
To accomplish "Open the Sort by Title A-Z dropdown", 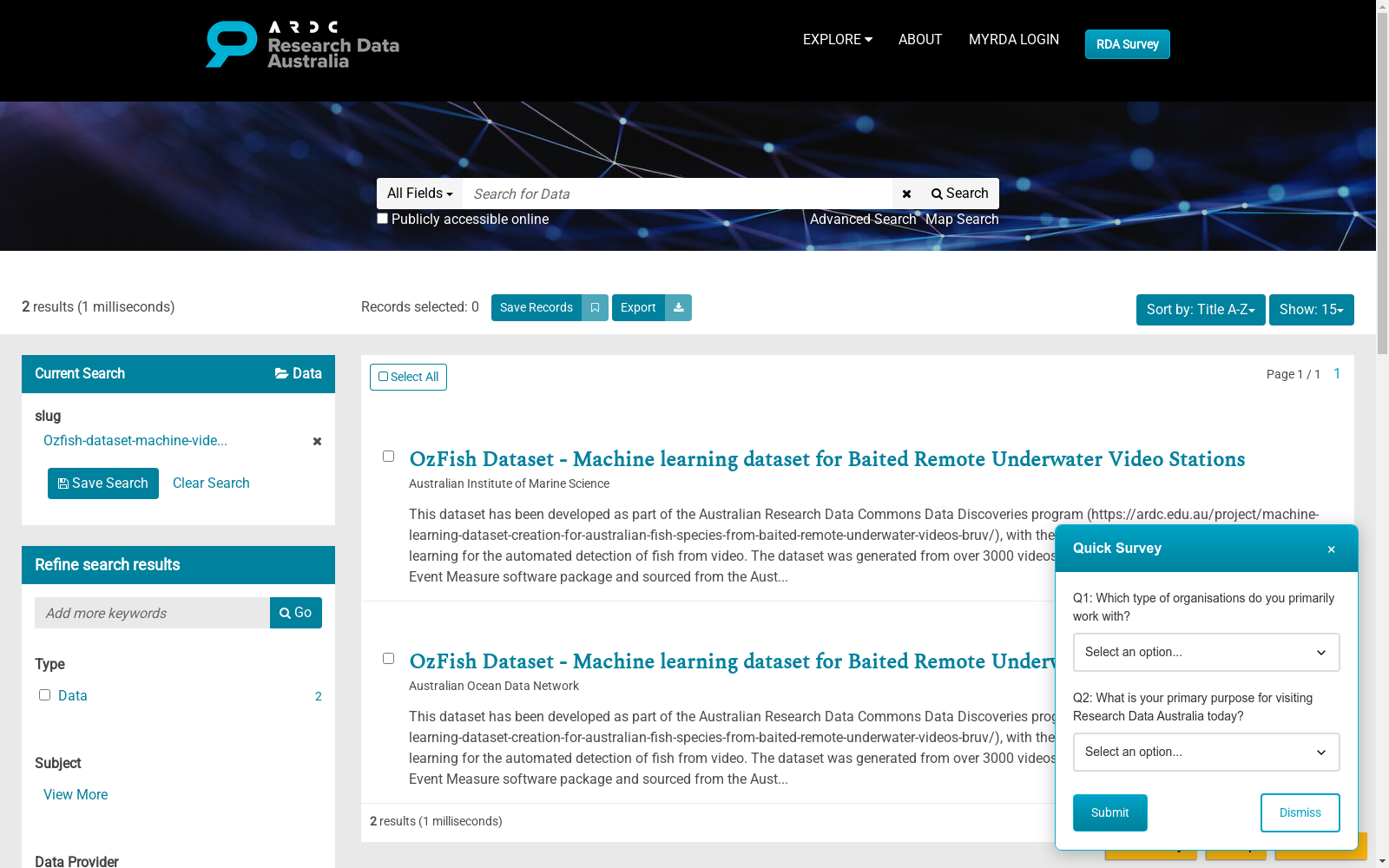I will 1201,310.
